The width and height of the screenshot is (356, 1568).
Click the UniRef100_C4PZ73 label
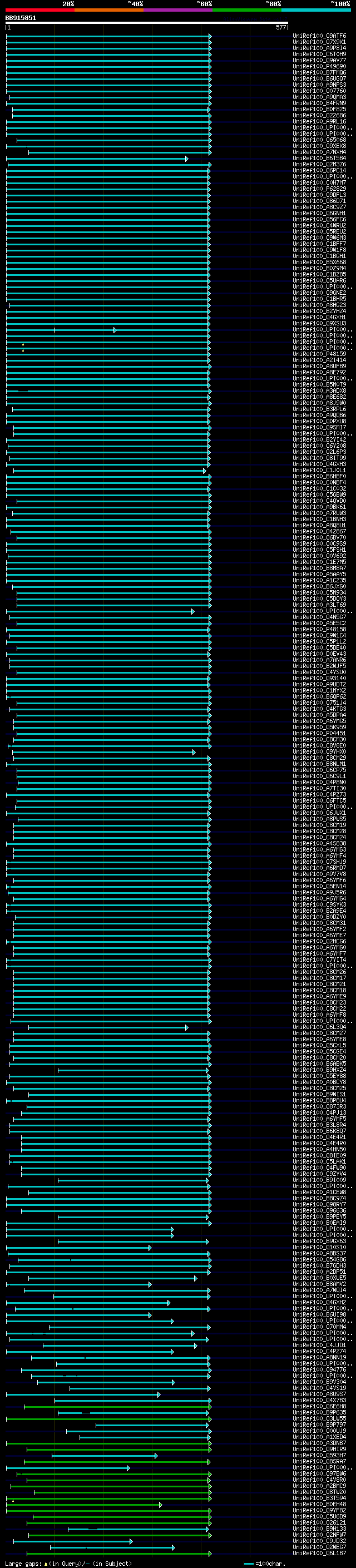[319, 794]
